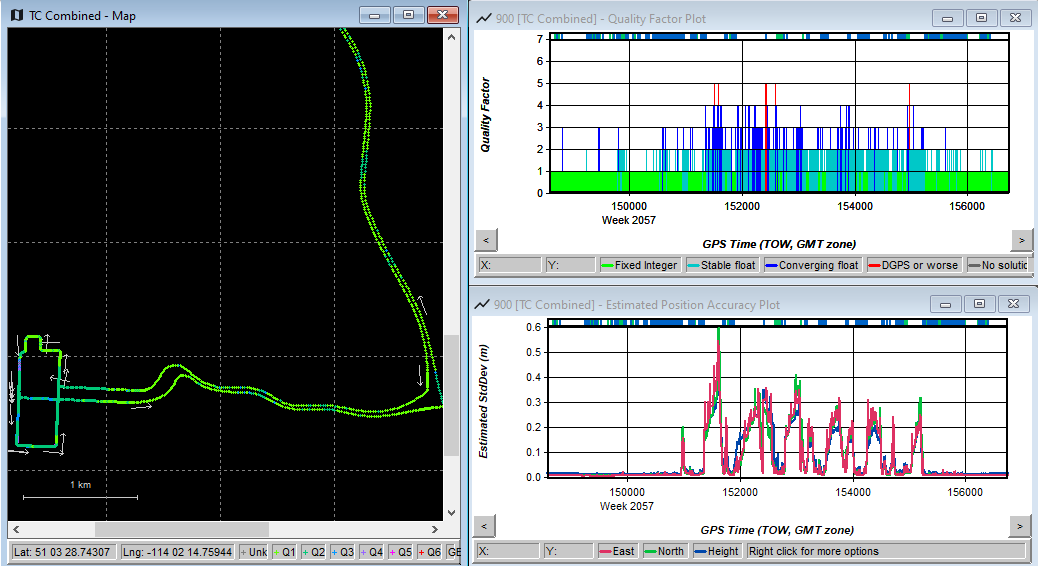Image resolution: width=1038 pixels, height=566 pixels.
Task: Click the Q4 quality legend in map status bar
Action: tap(372, 551)
